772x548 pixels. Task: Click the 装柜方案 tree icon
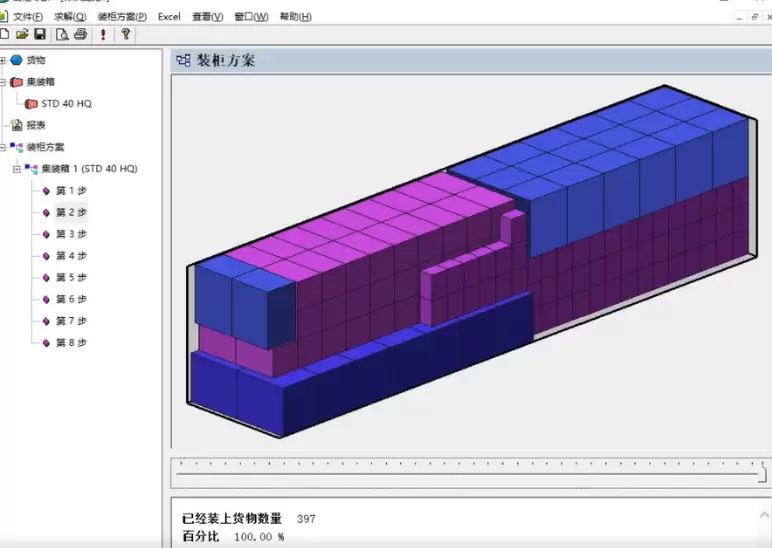tap(17, 147)
